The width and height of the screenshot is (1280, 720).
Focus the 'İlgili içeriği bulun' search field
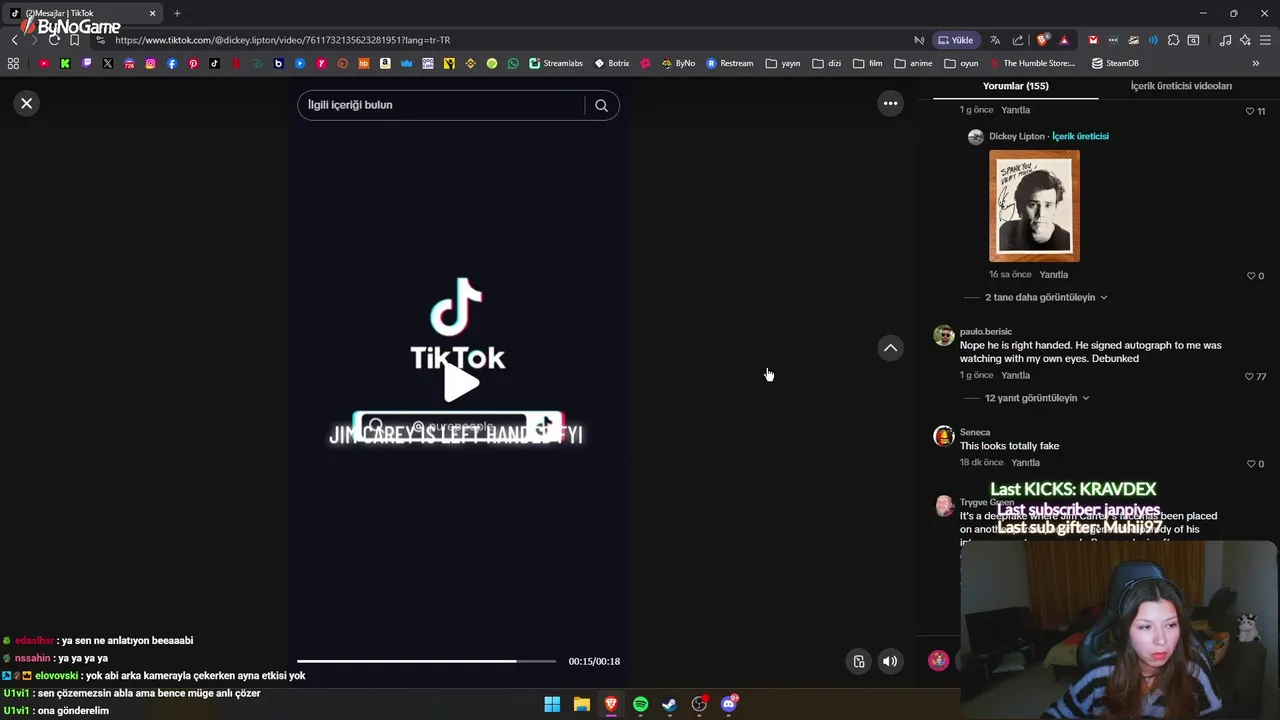click(440, 105)
